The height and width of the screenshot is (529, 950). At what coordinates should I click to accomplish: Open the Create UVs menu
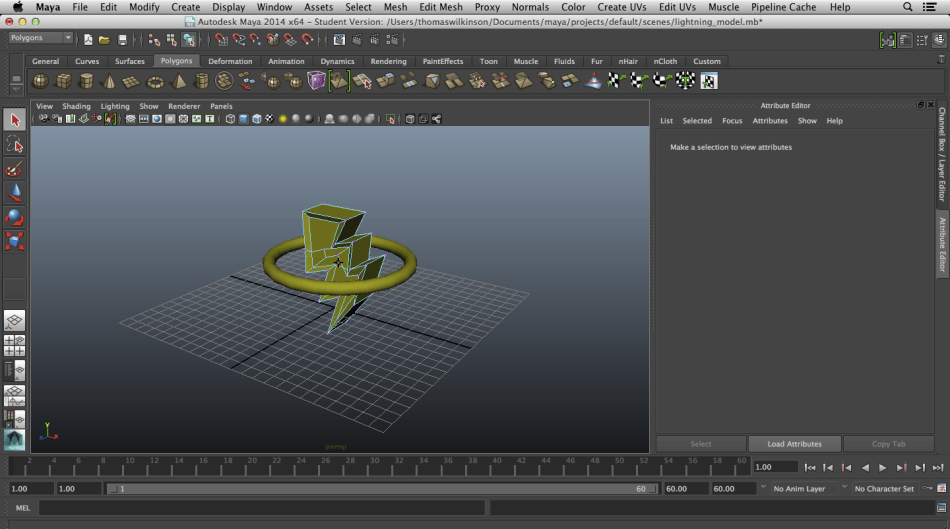point(622,7)
